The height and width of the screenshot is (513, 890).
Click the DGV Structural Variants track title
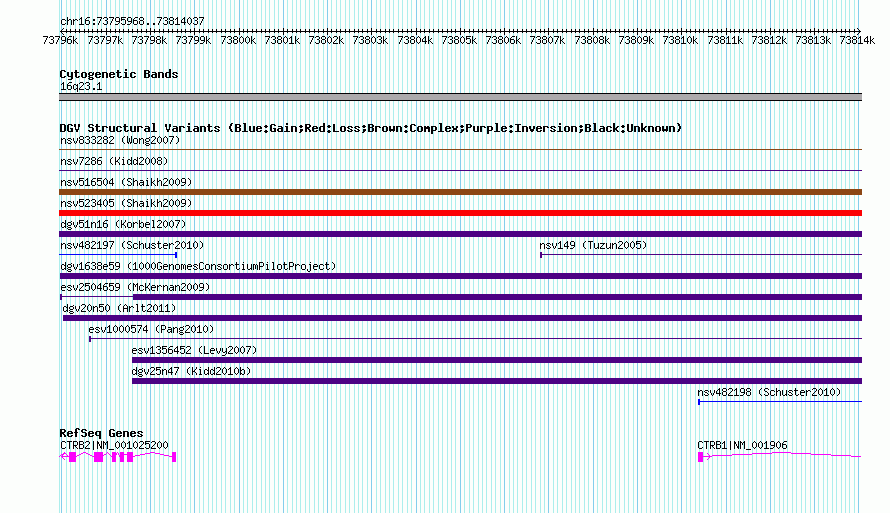pos(371,128)
